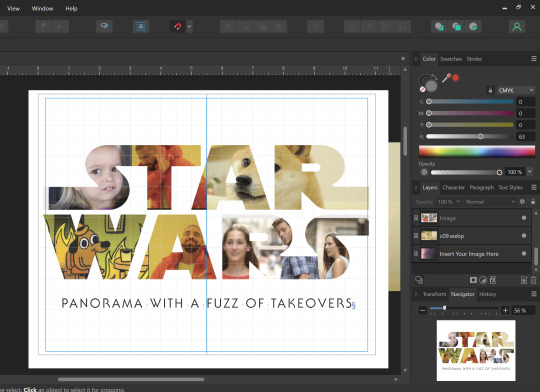This screenshot has height=392, width=540.
Task: Open the Help menu
Action: [71, 8]
